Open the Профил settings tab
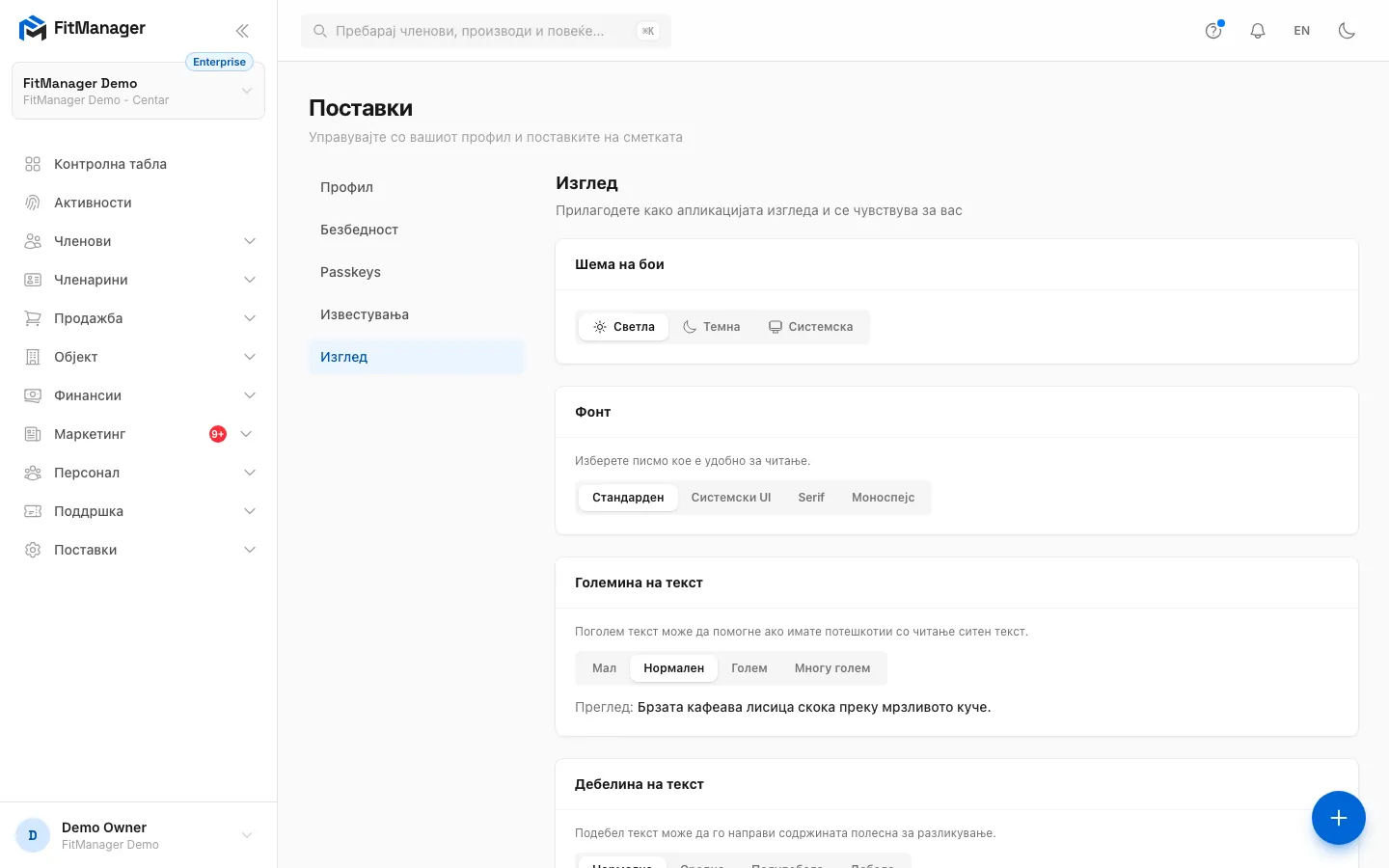 417,187
